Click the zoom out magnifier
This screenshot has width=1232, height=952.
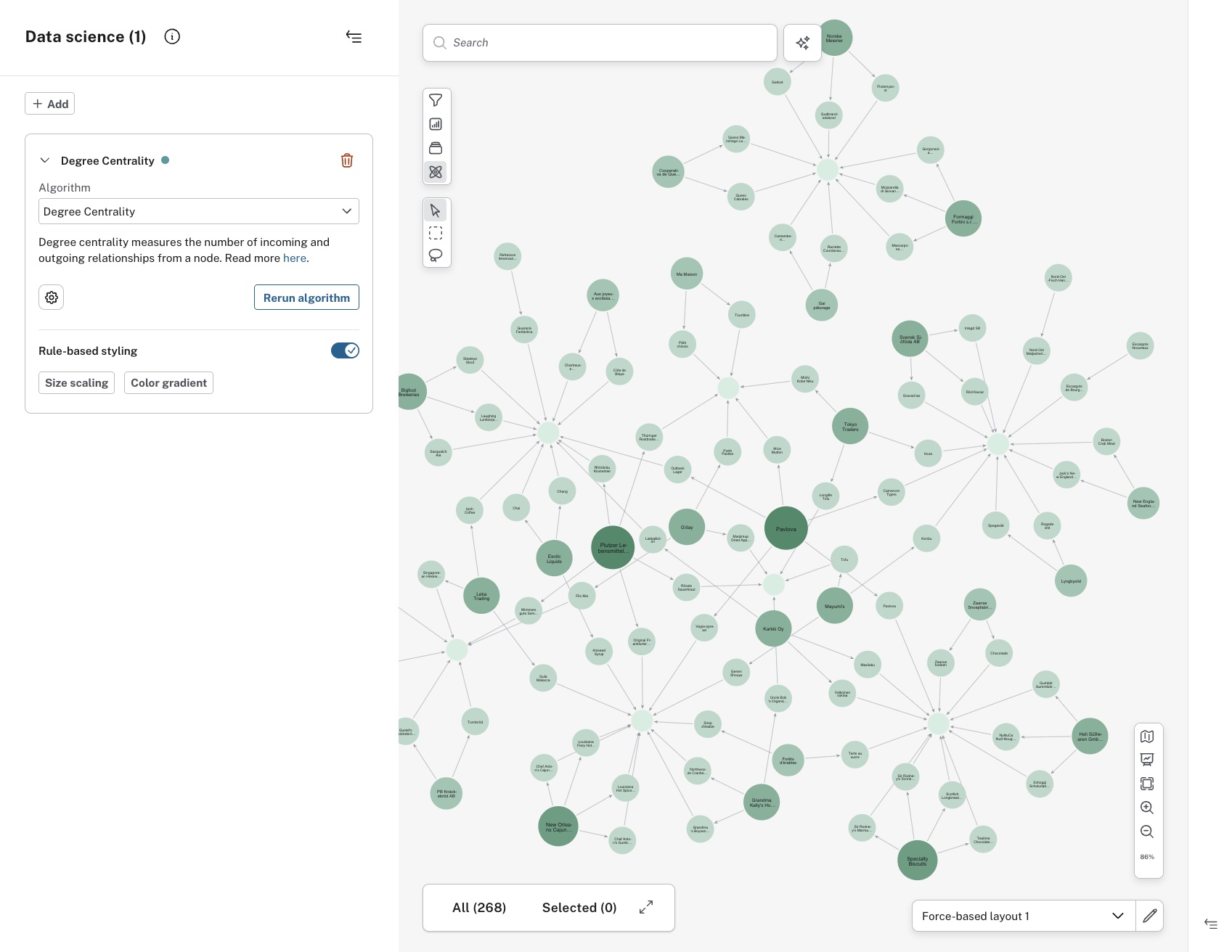(x=1147, y=832)
